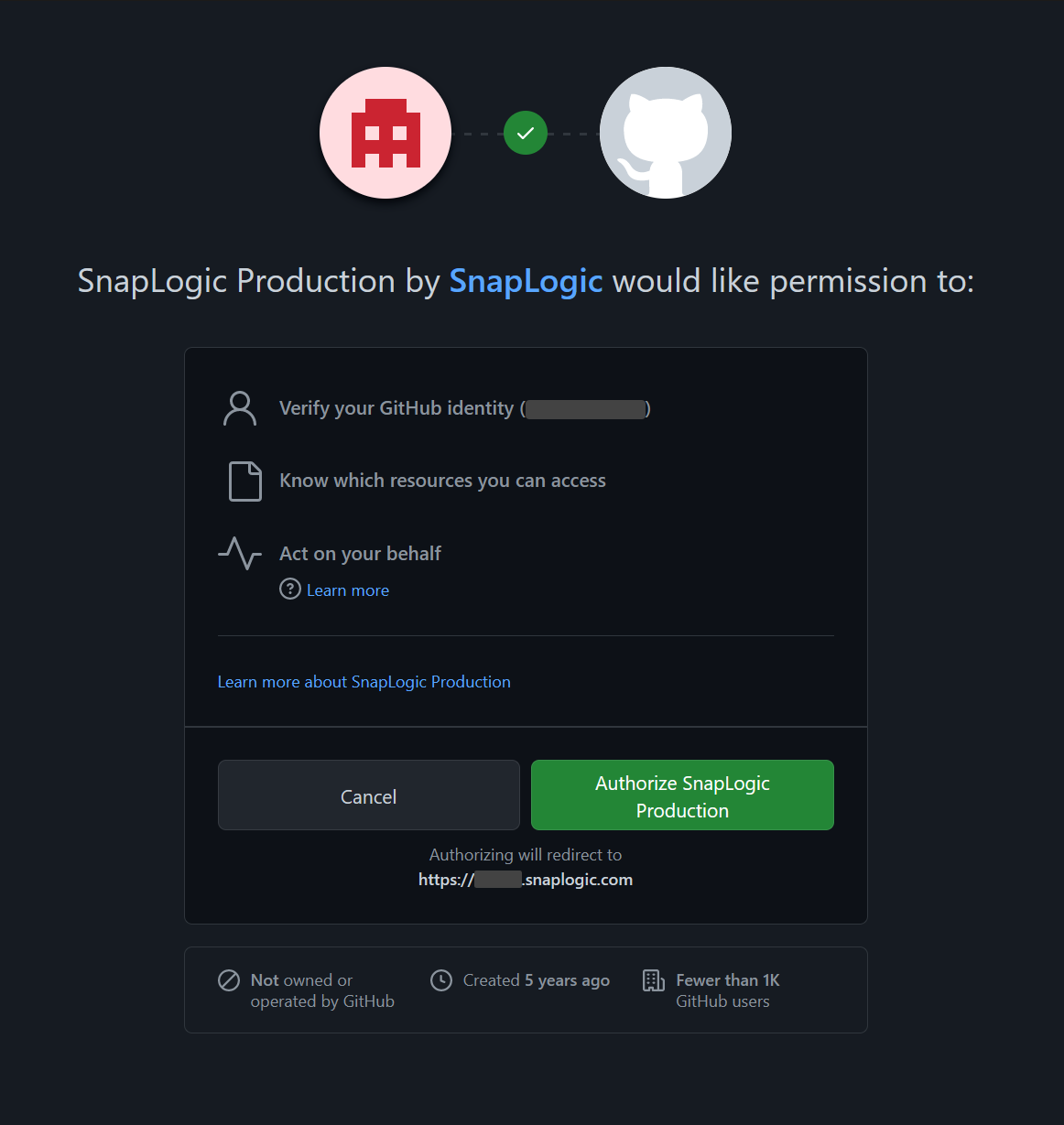The width and height of the screenshot is (1064, 1125).
Task: Cancel the authorization request
Action: coord(368,795)
